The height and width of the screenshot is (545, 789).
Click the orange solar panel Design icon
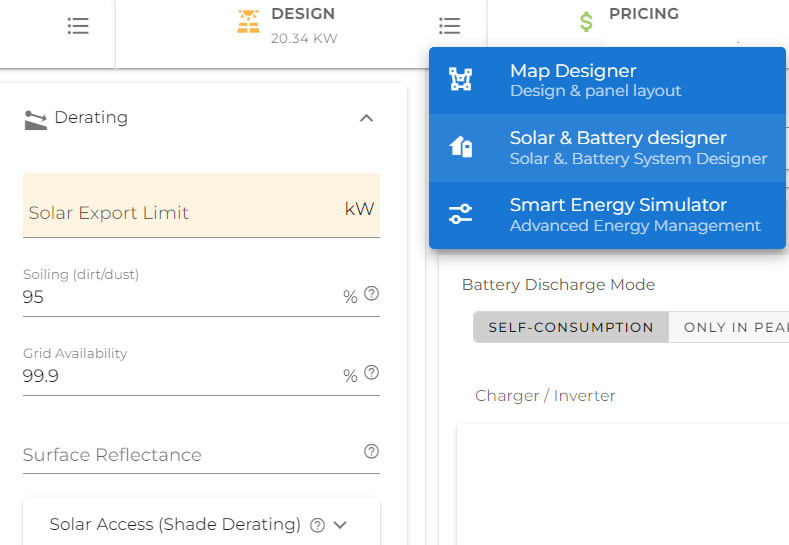(248, 22)
